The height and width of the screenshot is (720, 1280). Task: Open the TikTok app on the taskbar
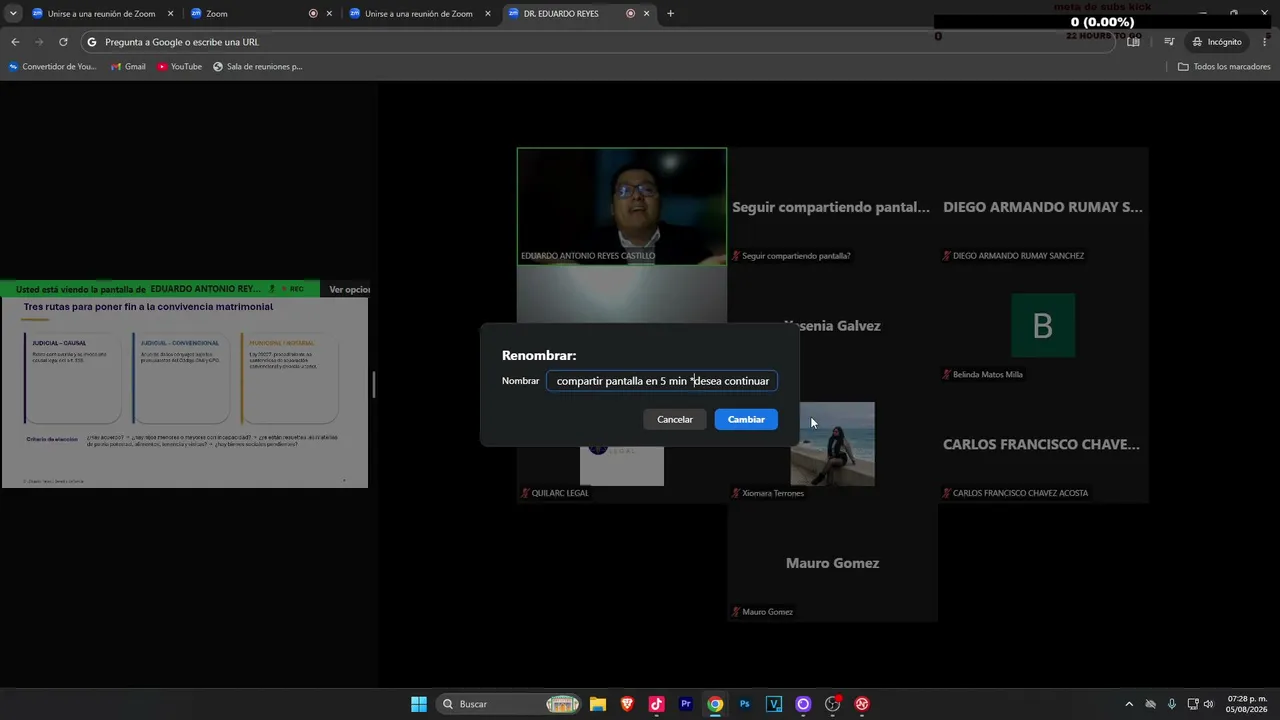coord(656,704)
